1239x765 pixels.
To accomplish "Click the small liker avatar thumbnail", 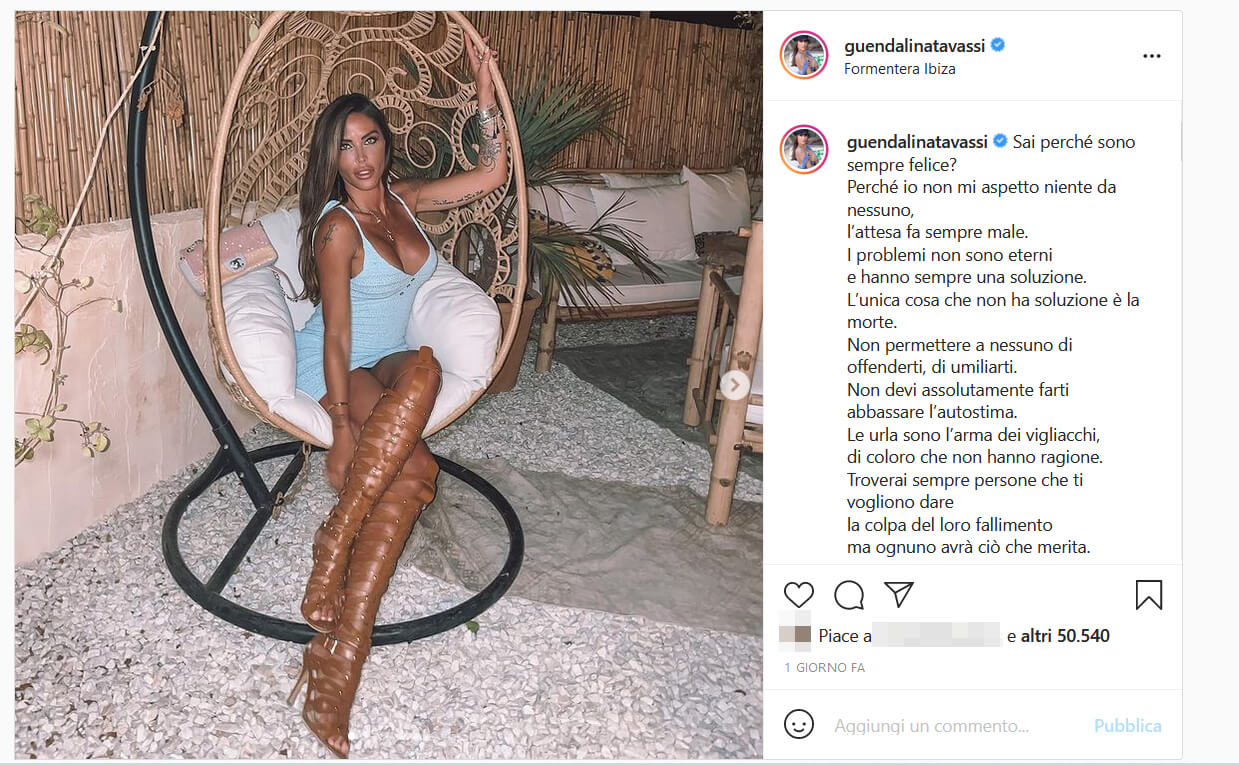I will click(795, 635).
